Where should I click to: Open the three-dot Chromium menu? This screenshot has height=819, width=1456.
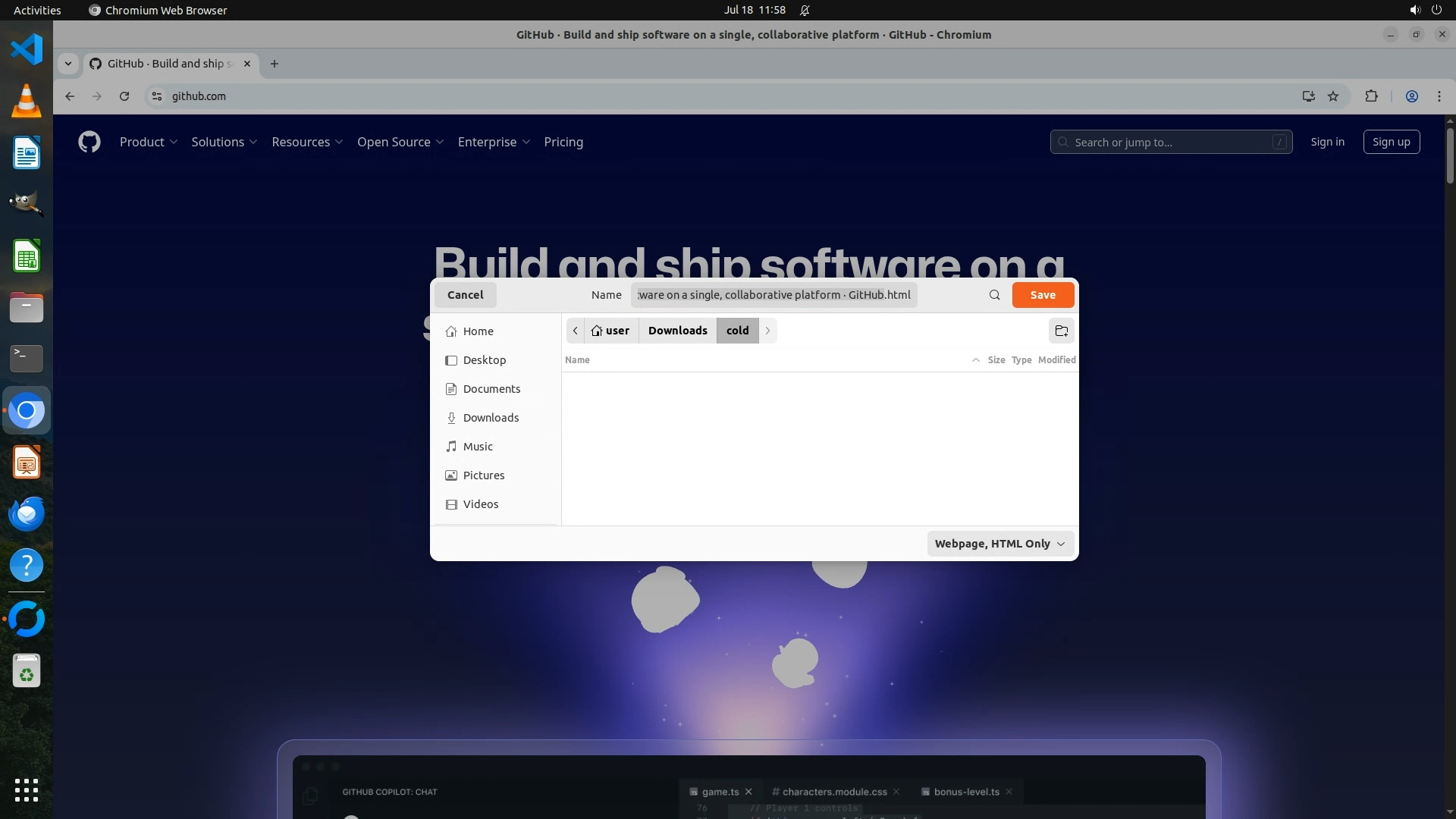click(x=1439, y=96)
